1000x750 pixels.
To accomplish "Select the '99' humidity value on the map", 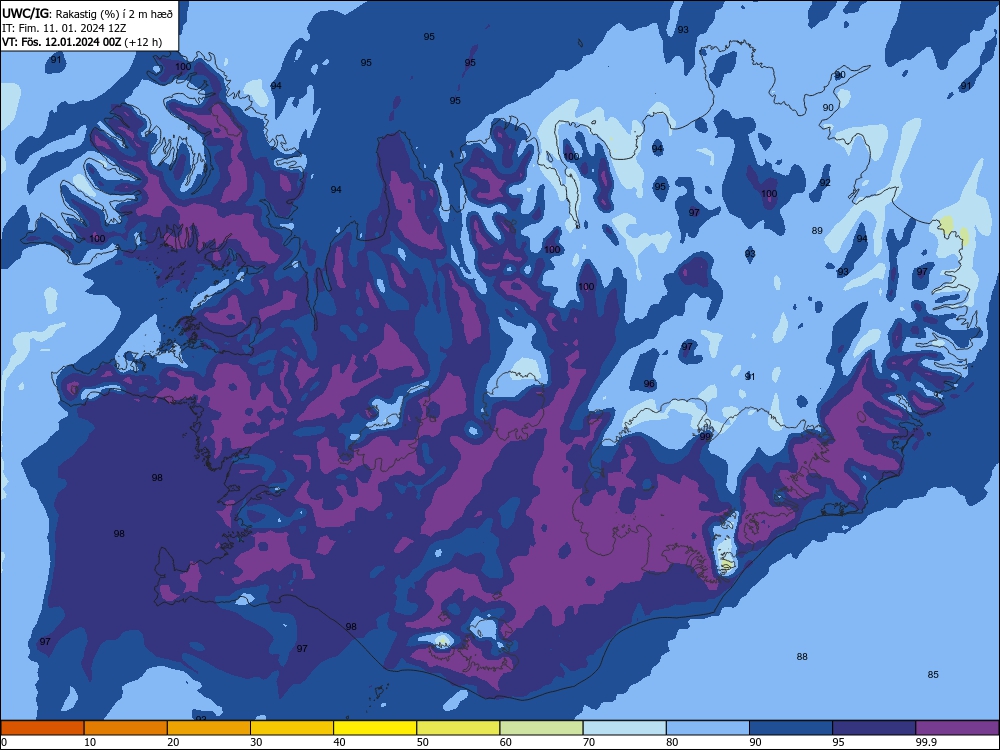I will tap(705, 437).
